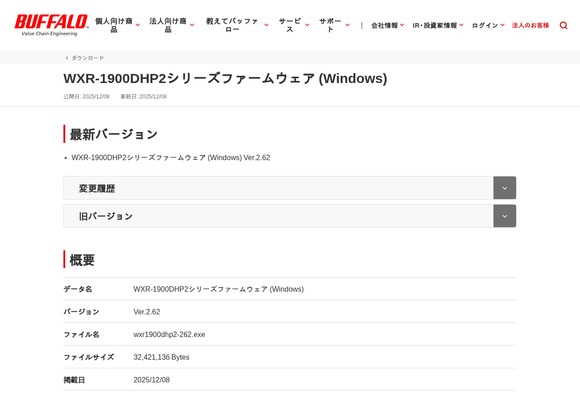
Task: Click the ファイル名 row label
Action: [81, 335]
